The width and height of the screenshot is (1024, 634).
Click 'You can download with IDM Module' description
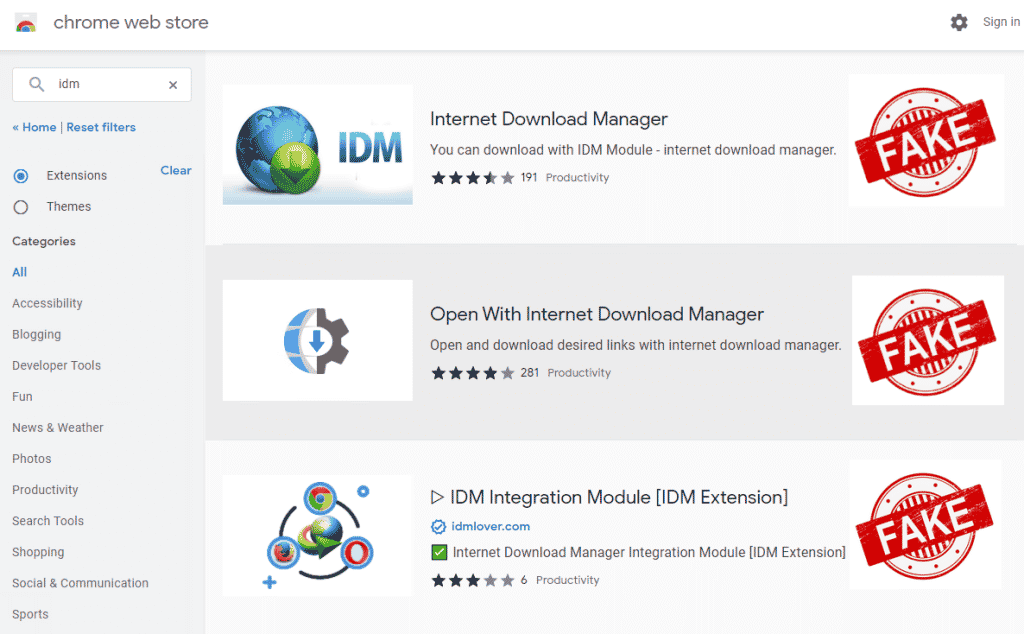(x=633, y=150)
